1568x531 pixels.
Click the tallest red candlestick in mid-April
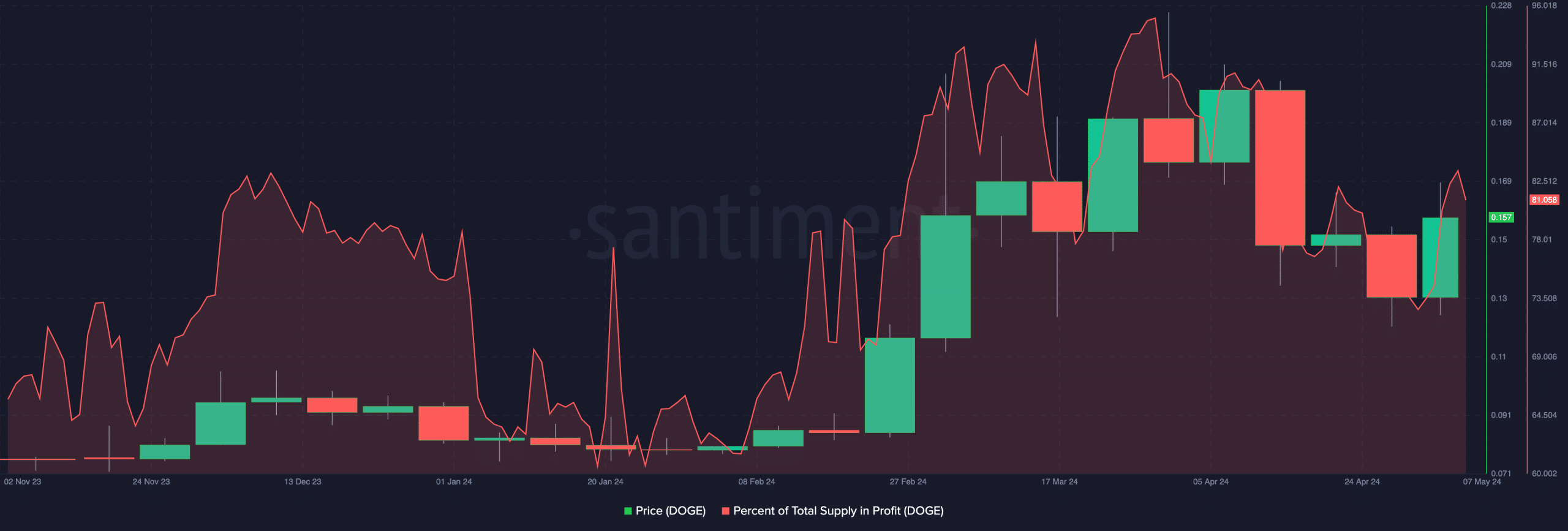(x=1280, y=168)
